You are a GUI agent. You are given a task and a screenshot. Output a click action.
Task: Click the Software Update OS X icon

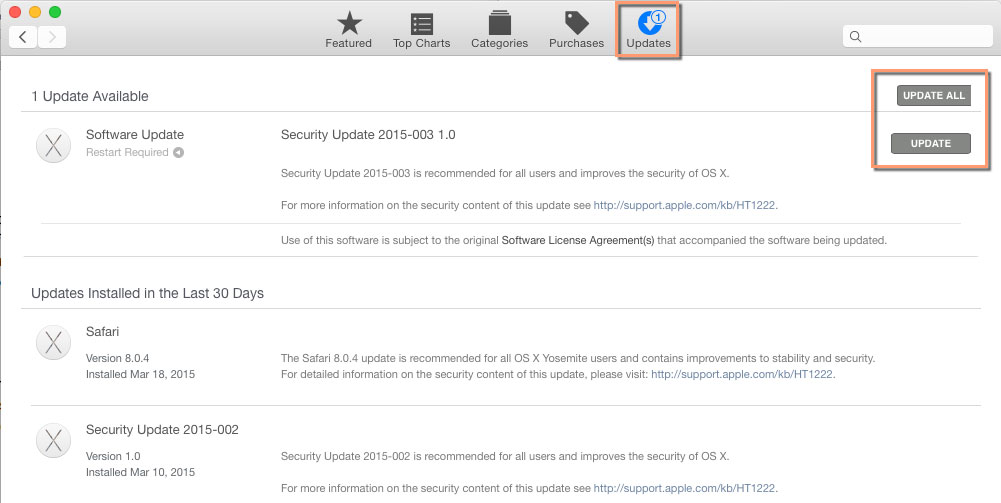[x=52, y=144]
